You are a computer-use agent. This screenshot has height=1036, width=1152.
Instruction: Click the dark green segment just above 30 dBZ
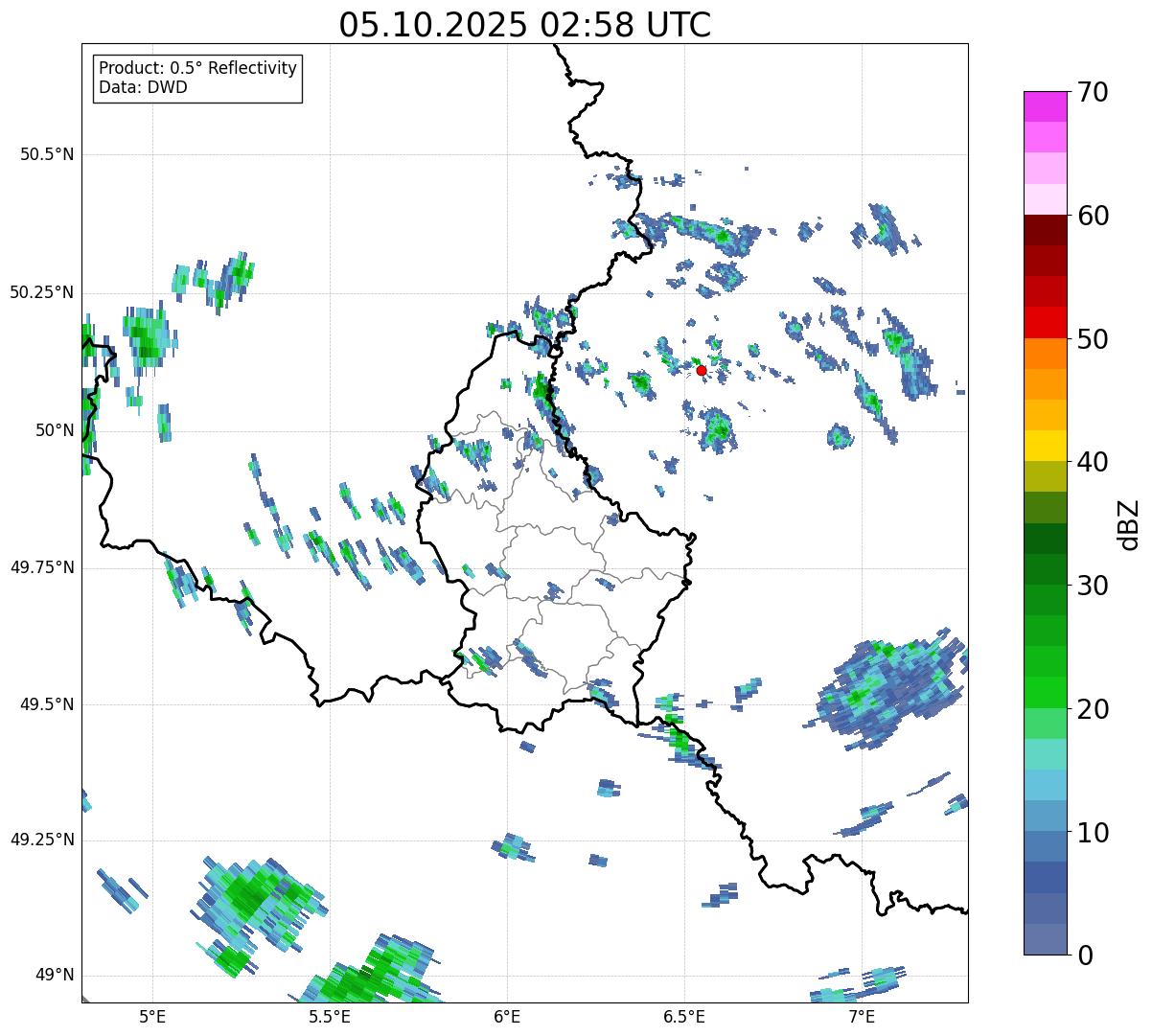(x=1045, y=569)
